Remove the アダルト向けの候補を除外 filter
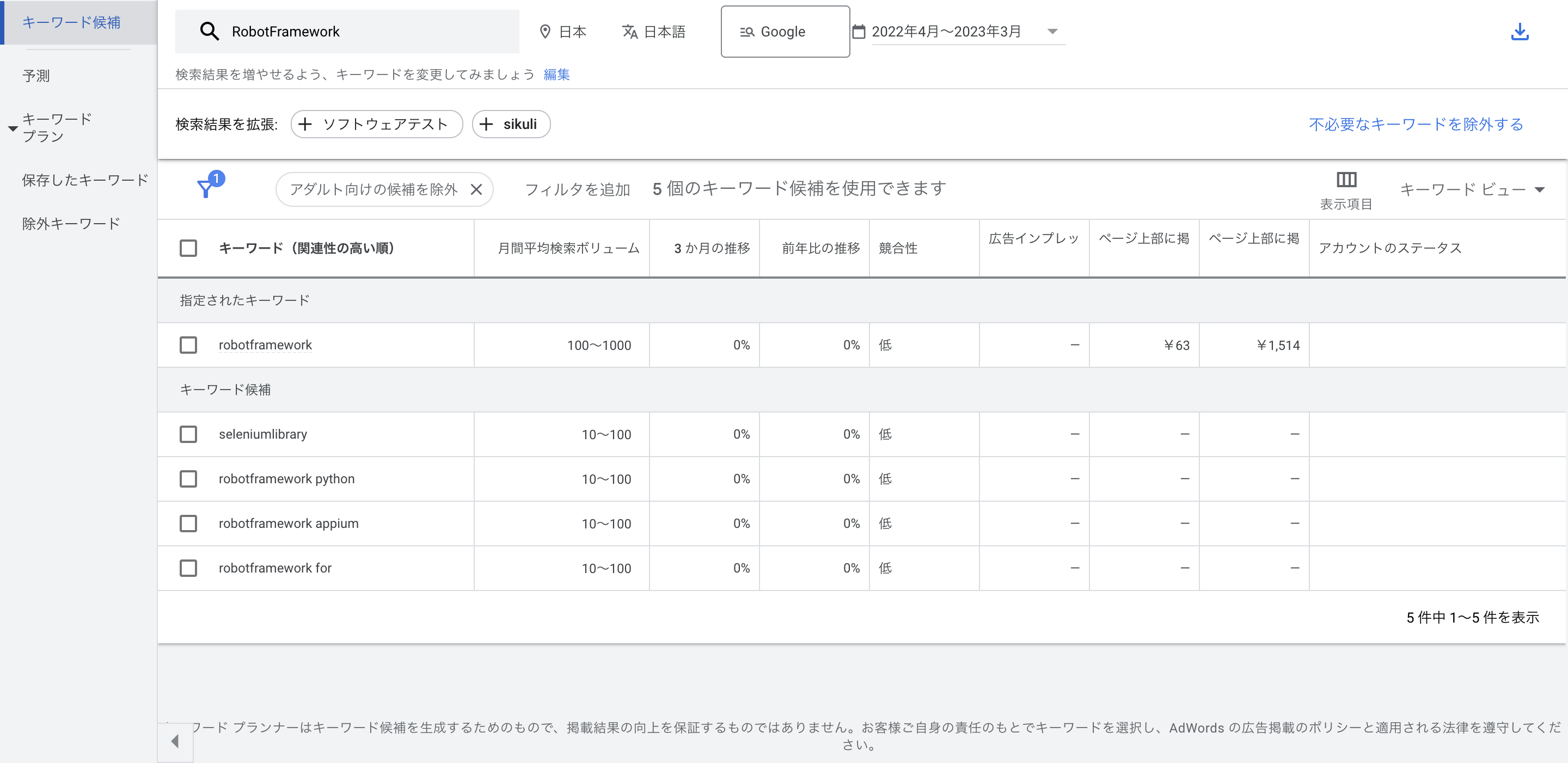The width and height of the screenshot is (1568, 763). [476, 190]
